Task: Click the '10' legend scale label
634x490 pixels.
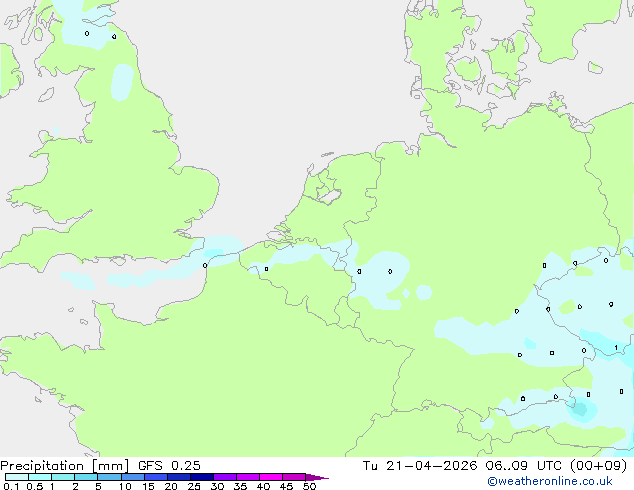Action: click(125, 486)
